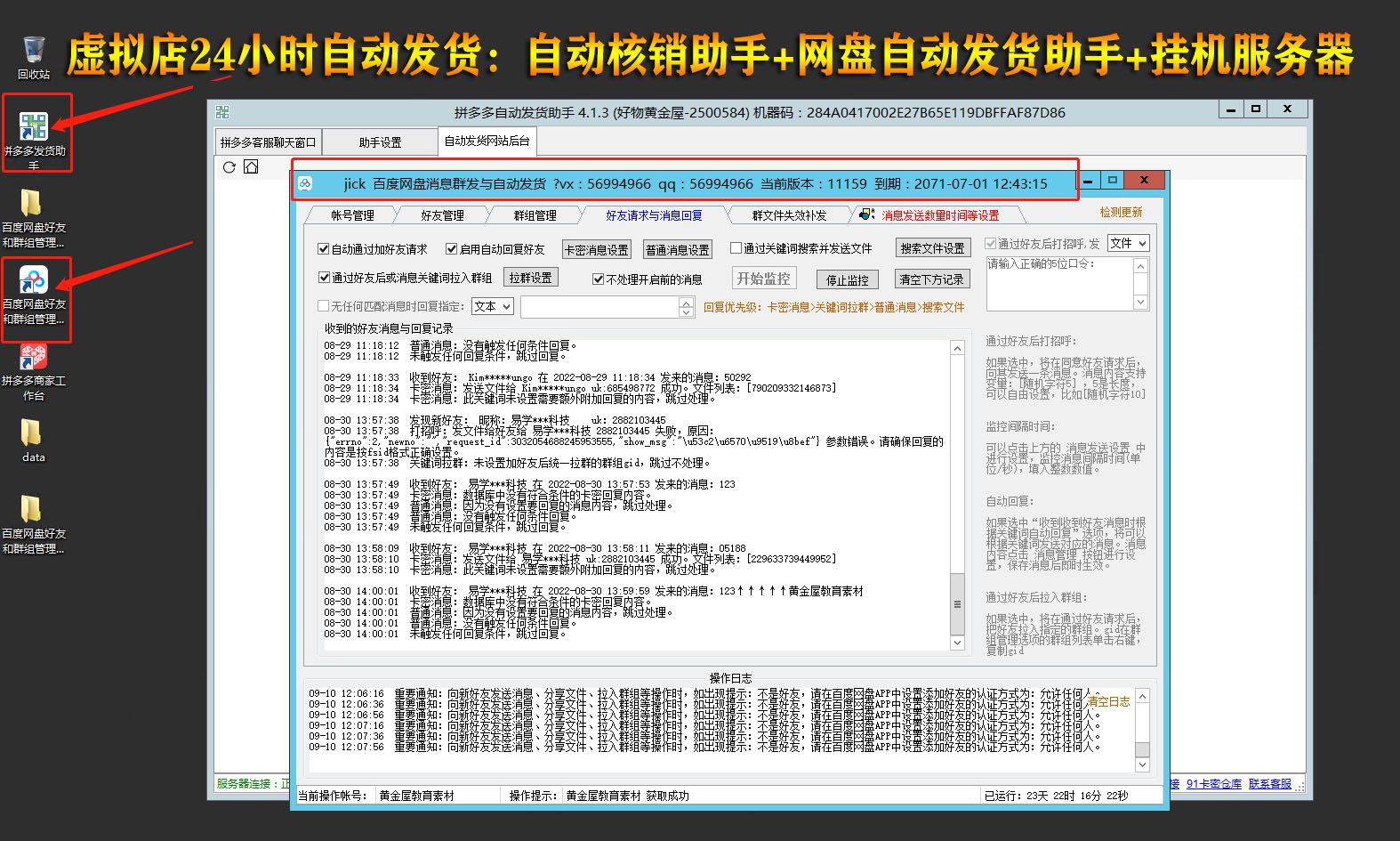
Task: Click the 停止监控 button
Action: (x=847, y=279)
